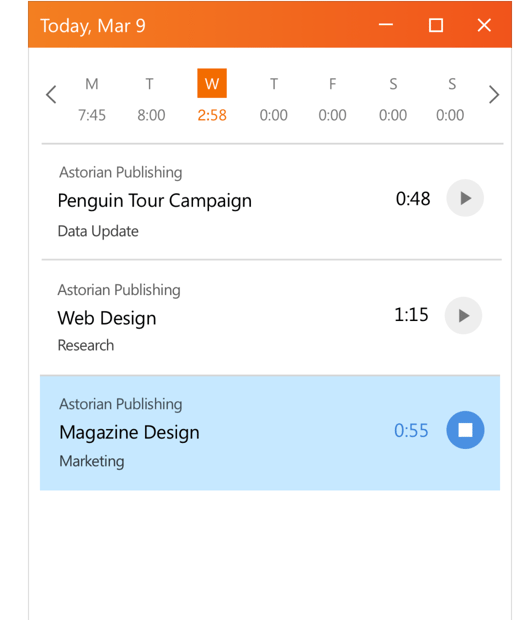Select Friday in week strip
525x620 pixels.
[x=332, y=99]
